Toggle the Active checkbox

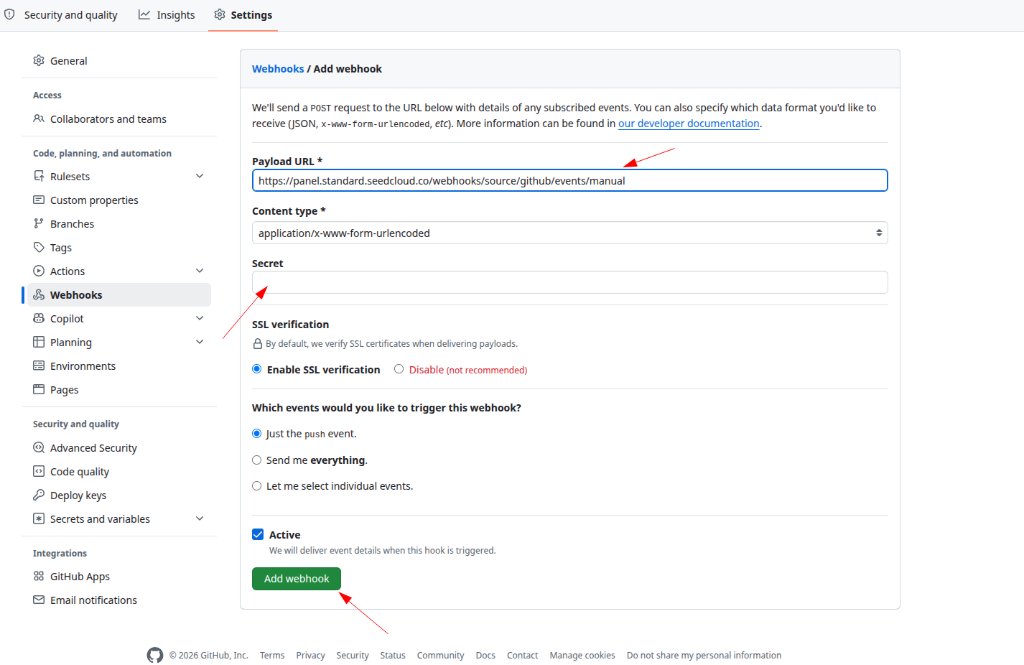(x=258, y=534)
